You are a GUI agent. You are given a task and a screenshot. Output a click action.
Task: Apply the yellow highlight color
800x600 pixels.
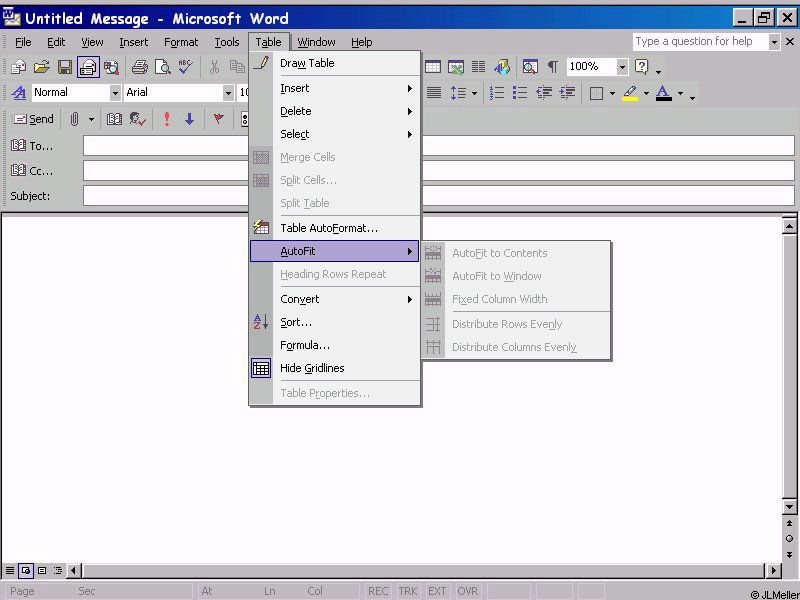point(629,93)
